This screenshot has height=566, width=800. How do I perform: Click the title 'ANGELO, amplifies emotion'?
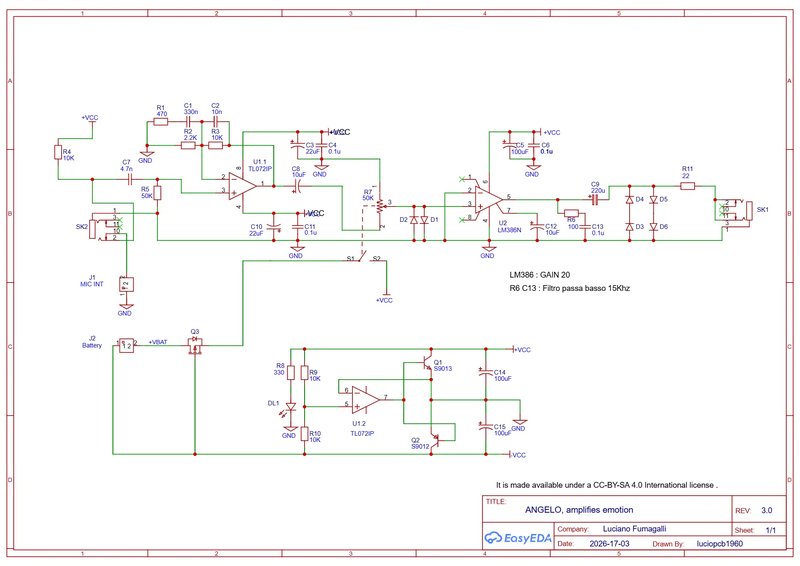579,509
